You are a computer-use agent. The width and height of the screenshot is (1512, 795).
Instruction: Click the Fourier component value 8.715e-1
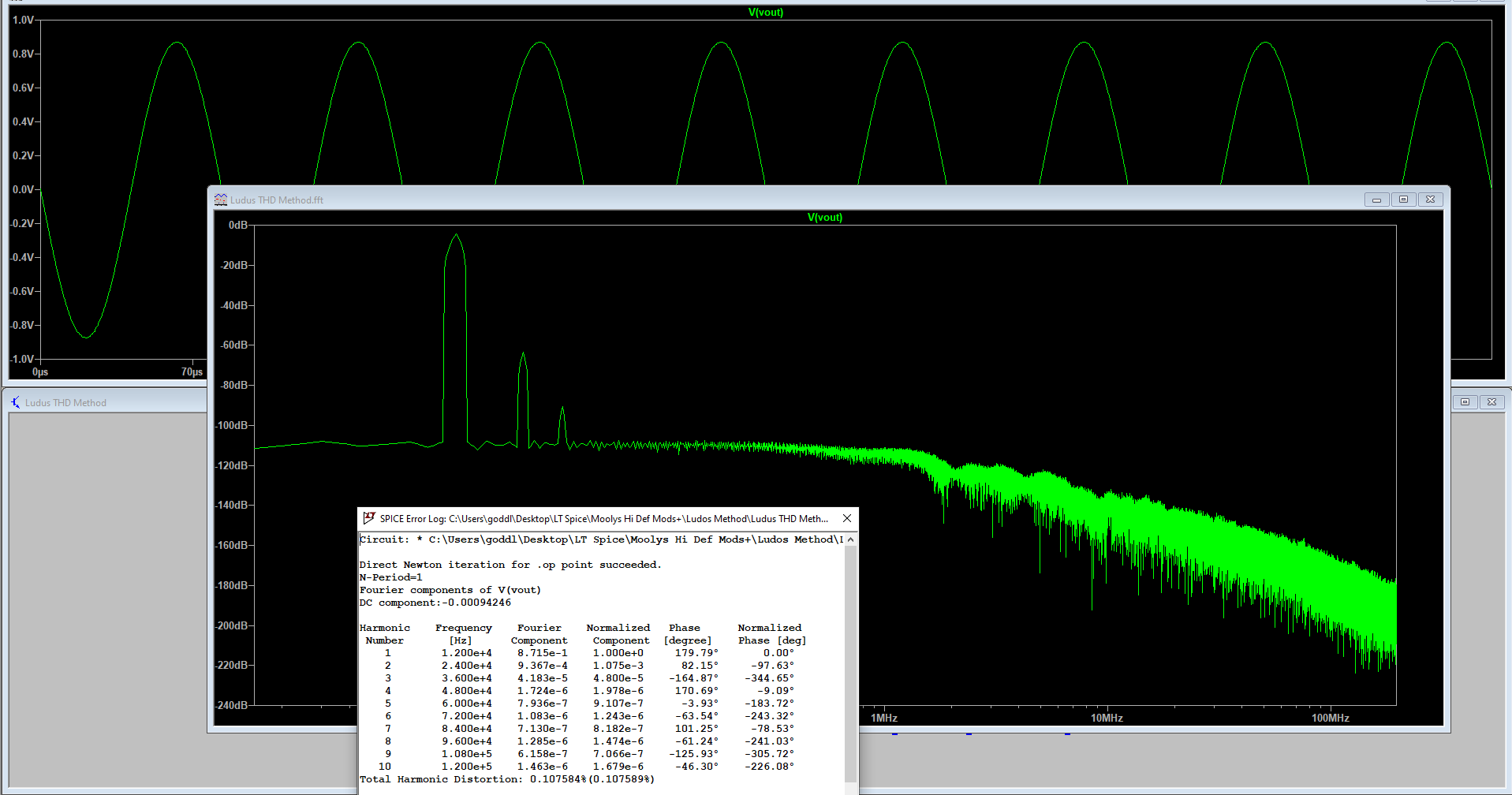[x=542, y=653]
